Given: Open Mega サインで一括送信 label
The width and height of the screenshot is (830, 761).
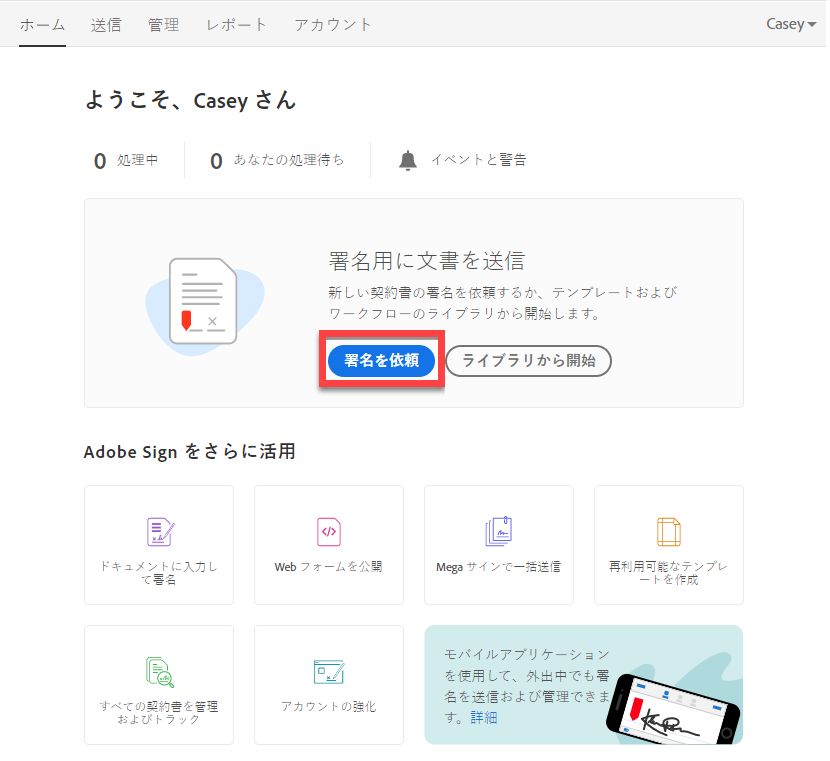Looking at the screenshot, I should coord(499,567).
